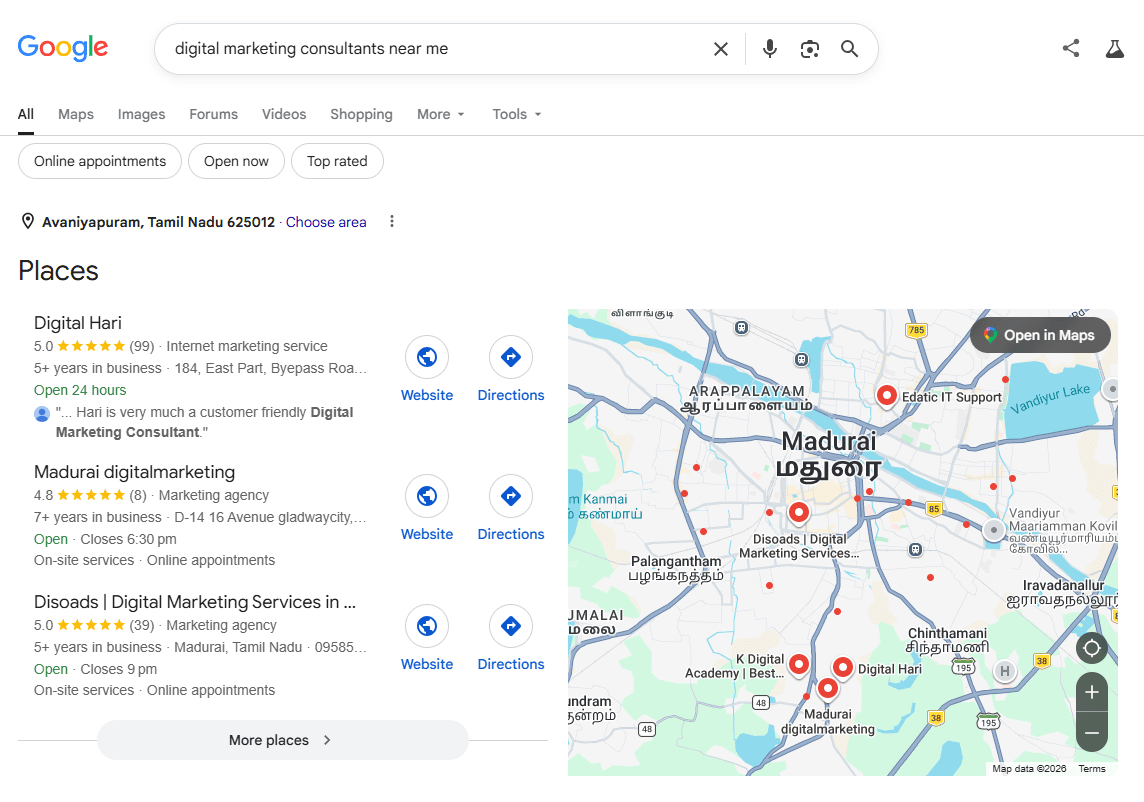Open the Tools dropdown

click(x=517, y=115)
